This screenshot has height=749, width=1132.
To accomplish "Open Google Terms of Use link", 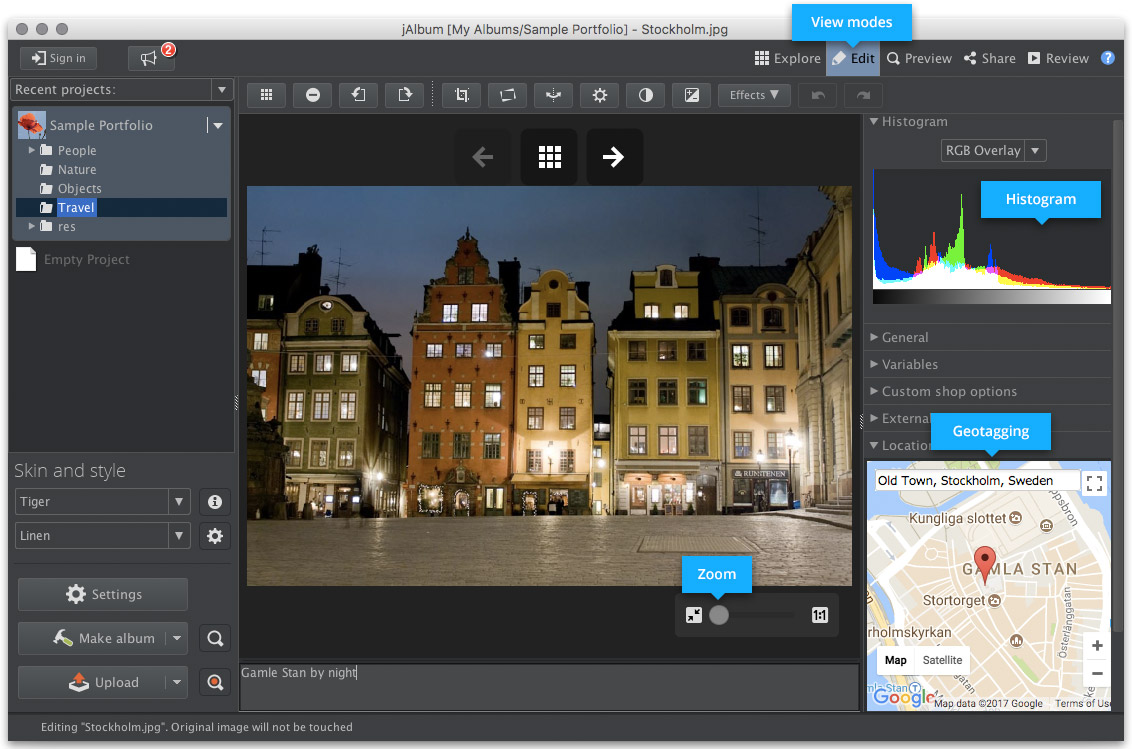I will click(x=1082, y=703).
